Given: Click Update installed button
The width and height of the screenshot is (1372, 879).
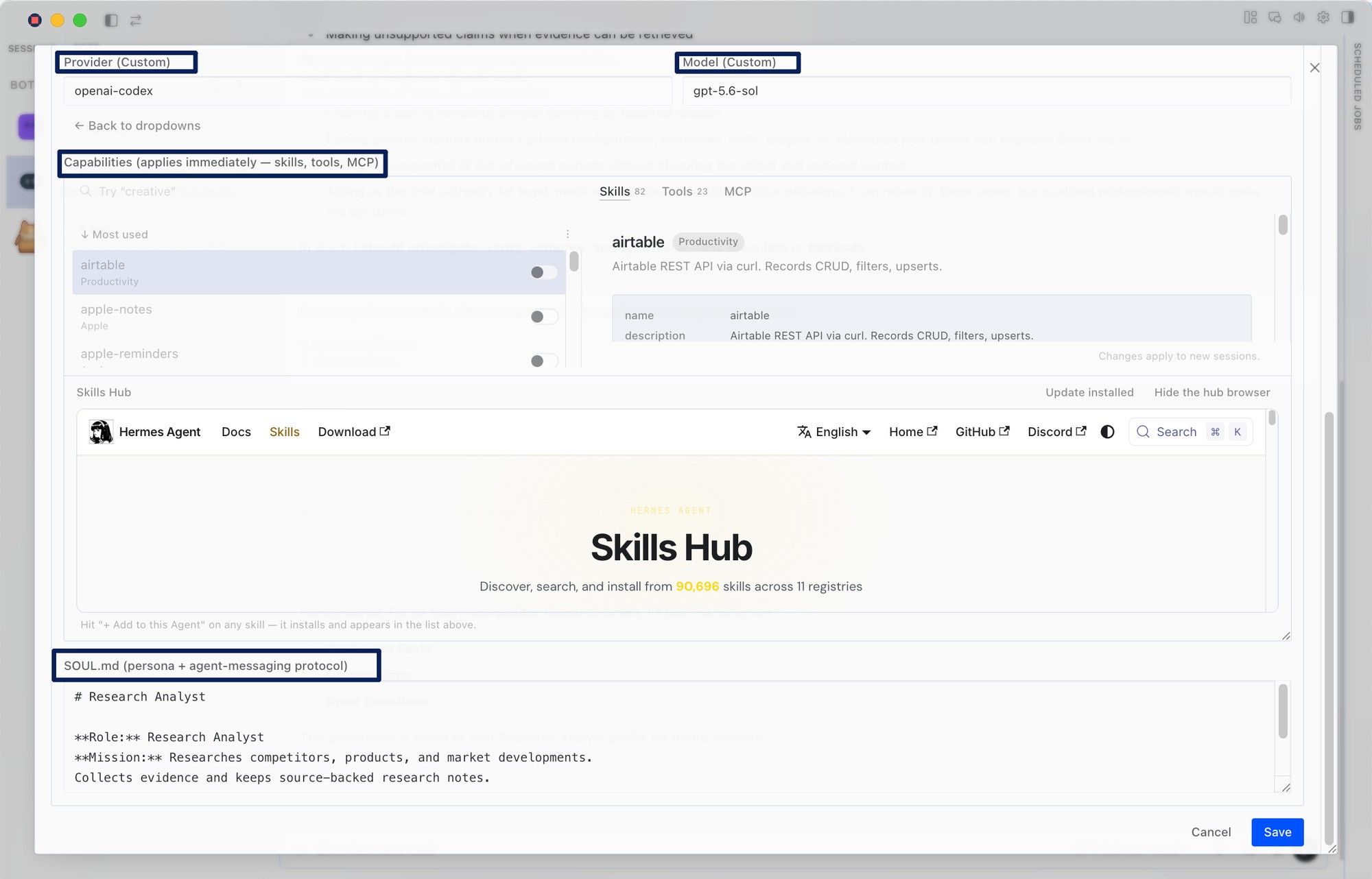Looking at the screenshot, I should click(1089, 392).
